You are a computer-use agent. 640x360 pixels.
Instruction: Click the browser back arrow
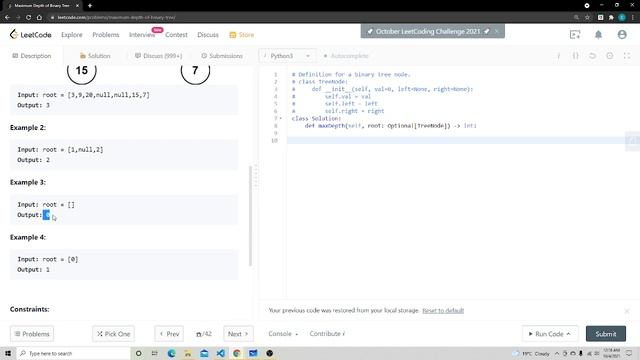[7, 17]
